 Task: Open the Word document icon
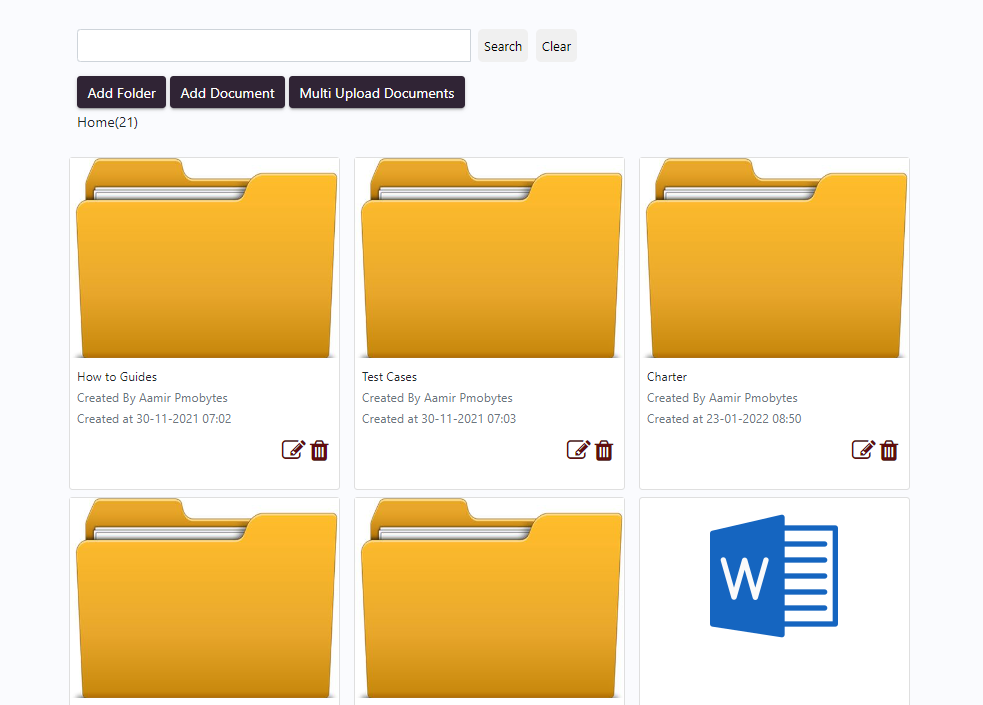click(x=774, y=576)
